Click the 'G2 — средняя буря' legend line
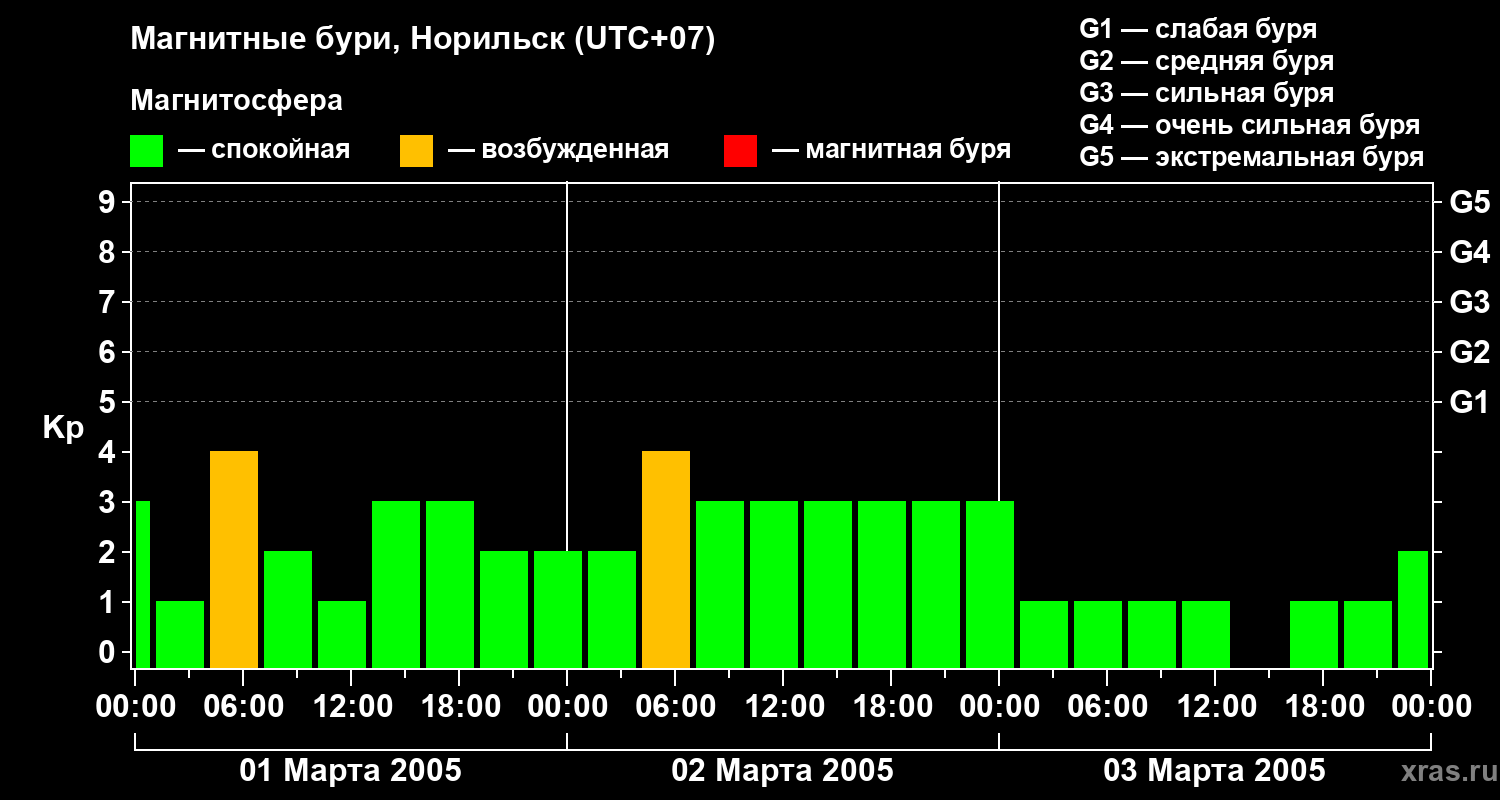This screenshot has width=1500, height=800. click(x=1207, y=61)
